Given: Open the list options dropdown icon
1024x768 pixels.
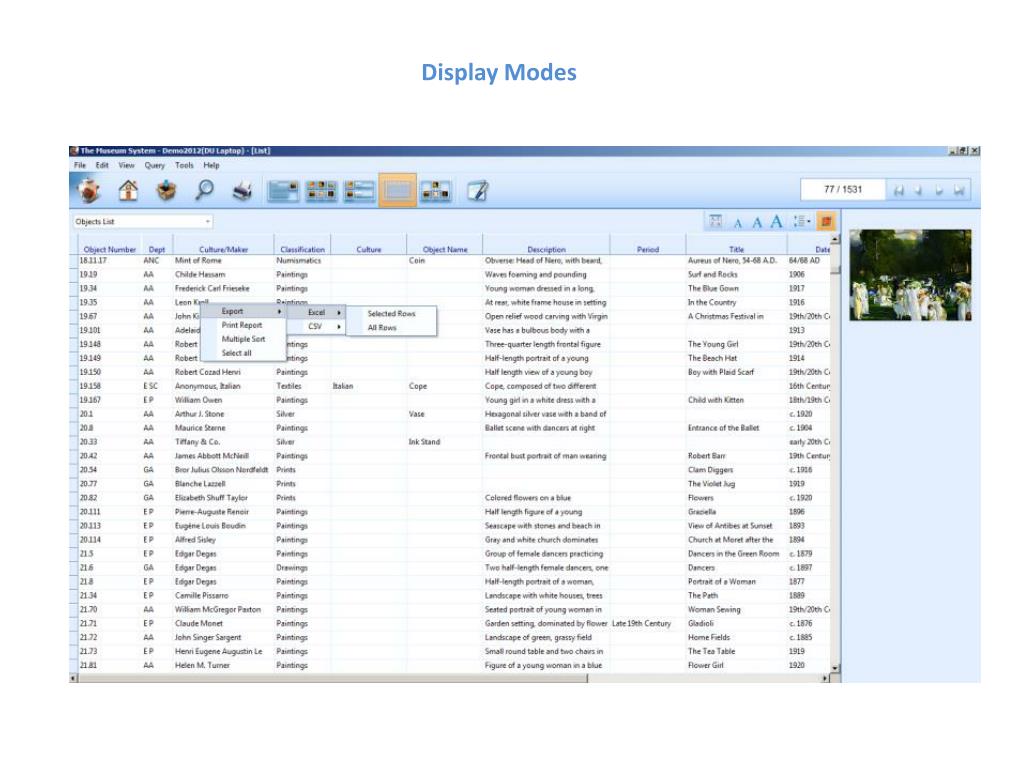Looking at the screenshot, I should [802, 221].
